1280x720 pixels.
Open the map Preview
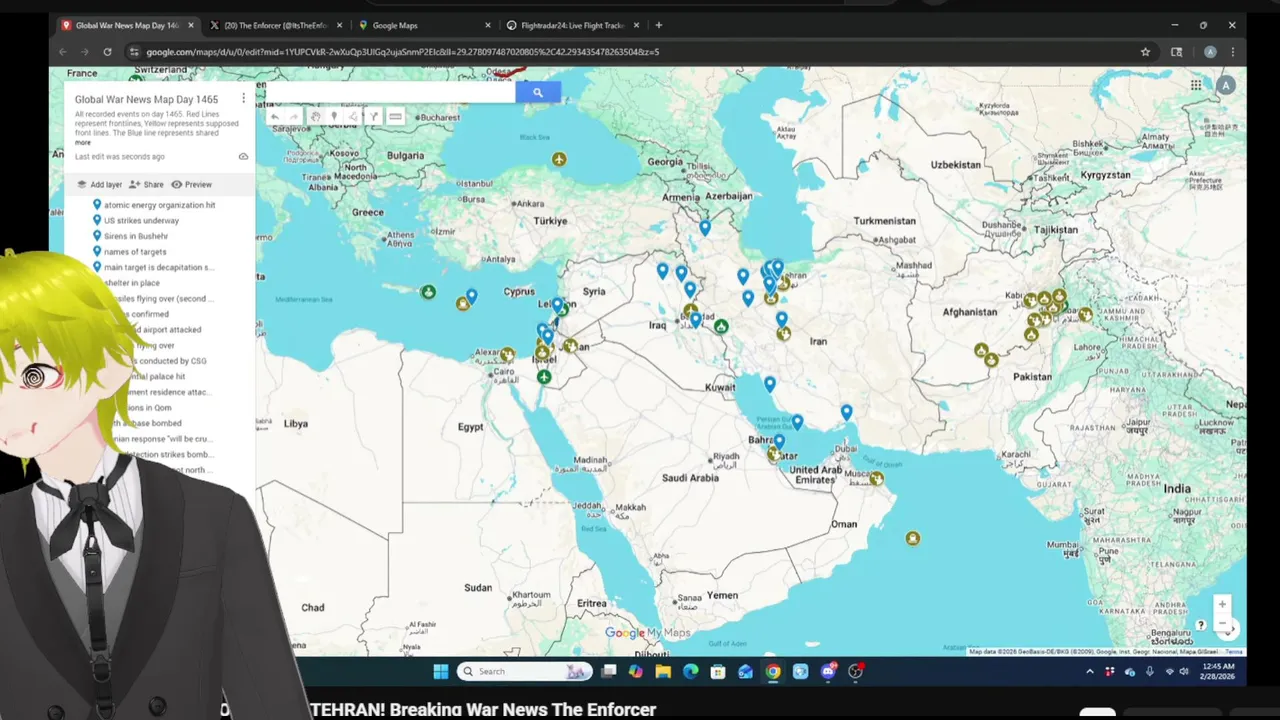pos(191,184)
